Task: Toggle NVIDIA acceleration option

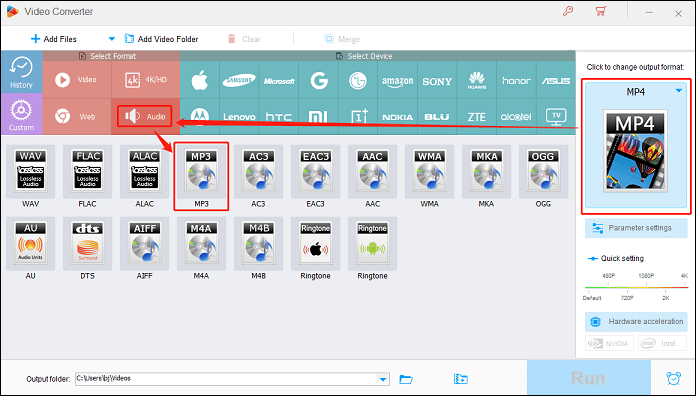Action: tap(609, 343)
